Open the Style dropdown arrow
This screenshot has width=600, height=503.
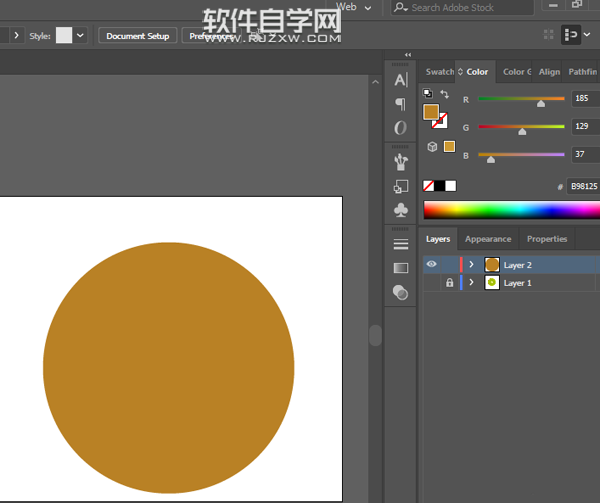tap(80, 36)
